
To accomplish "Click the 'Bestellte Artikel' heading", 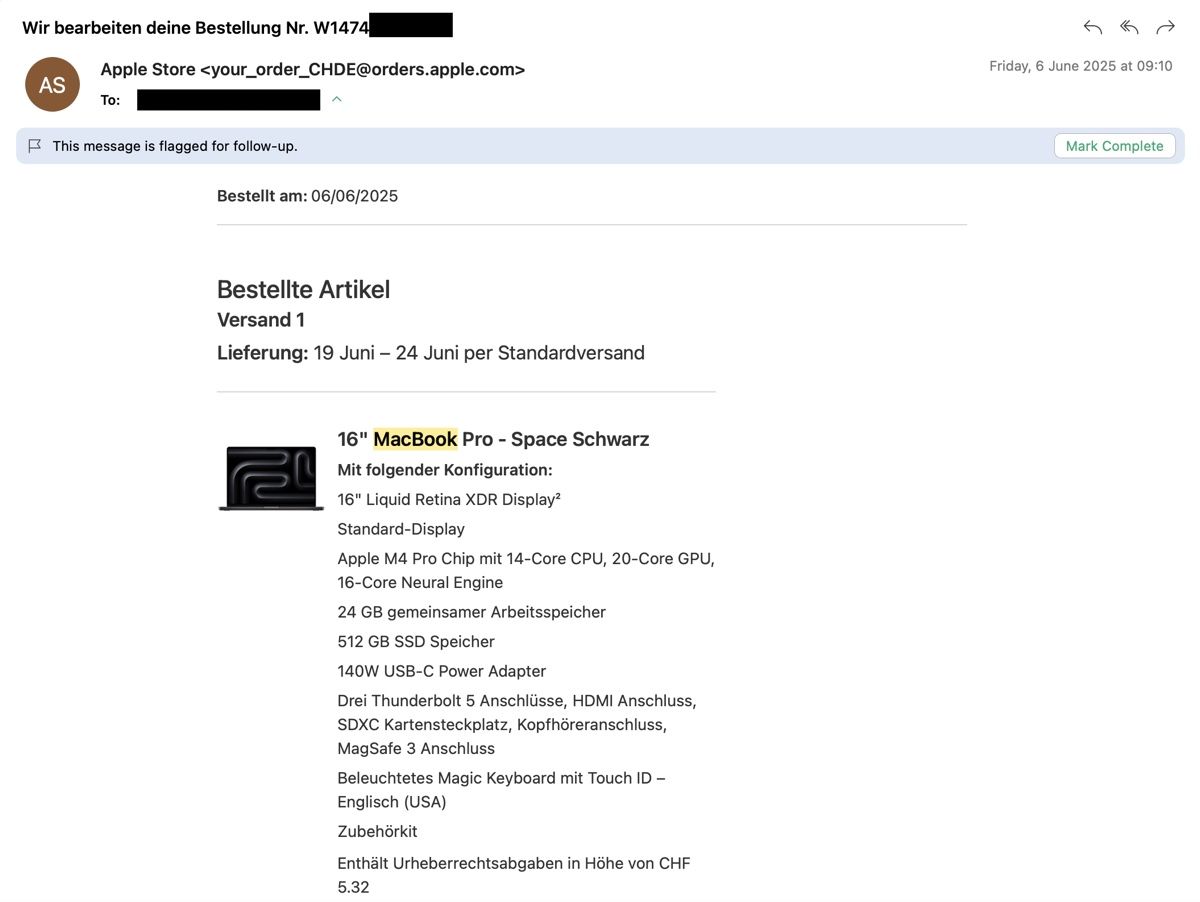I will pyautogui.click(x=303, y=290).
